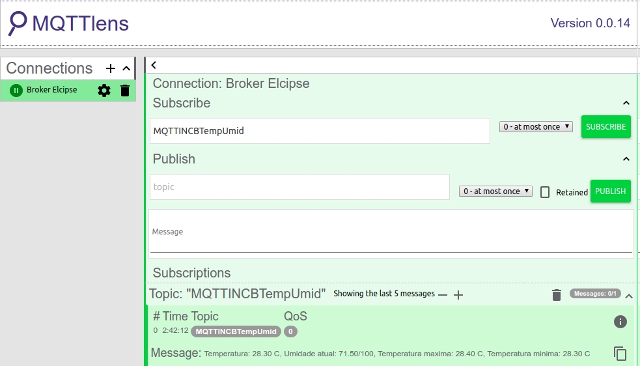Open the publish QoS dropdown
The height and width of the screenshot is (366, 640).
(496, 191)
